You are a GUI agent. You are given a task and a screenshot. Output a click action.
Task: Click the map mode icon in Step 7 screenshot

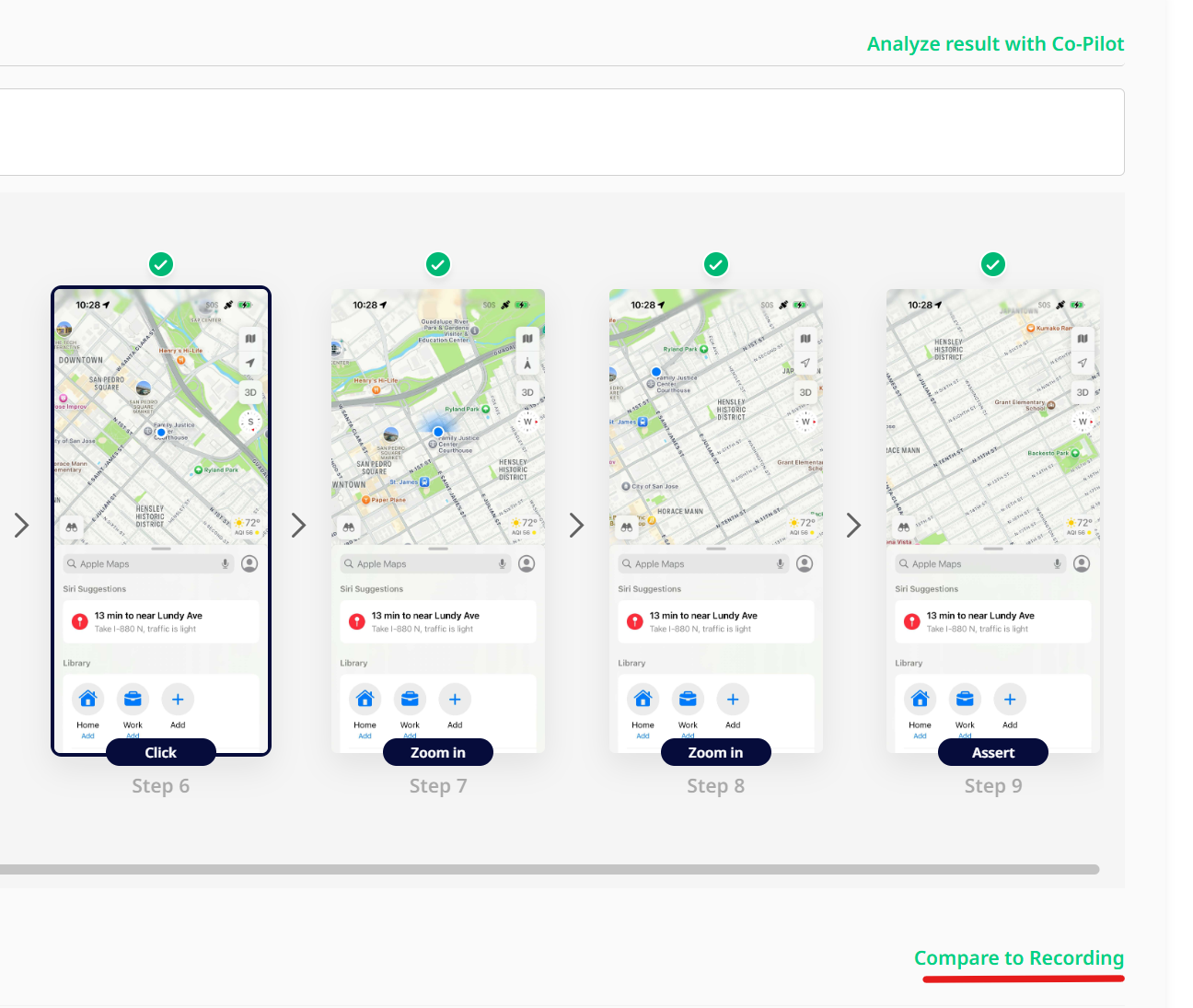(x=527, y=339)
